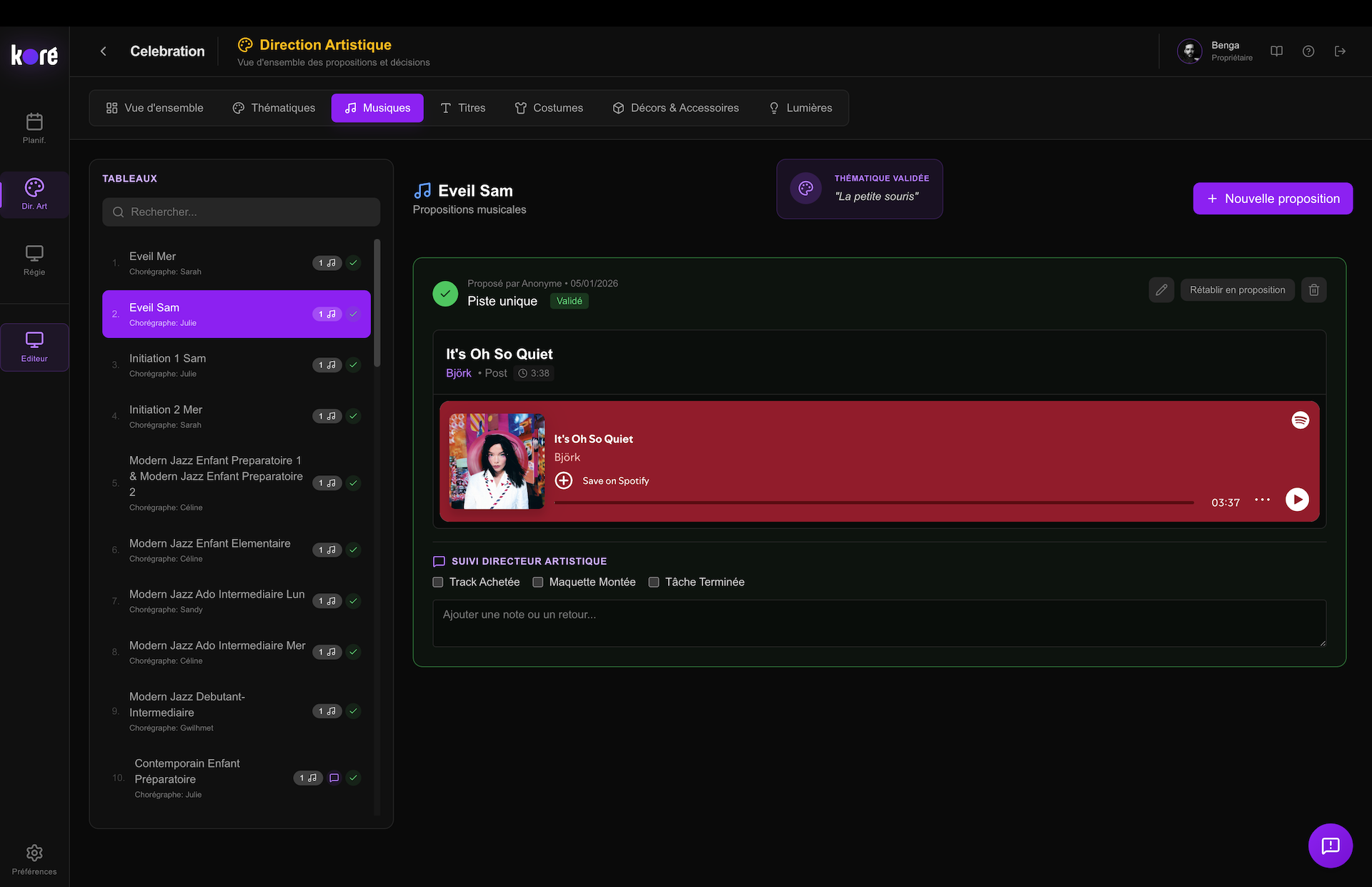Click the comment icon on Contemporain Enfant
This screenshot has height=887, width=1372.
point(334,778)
